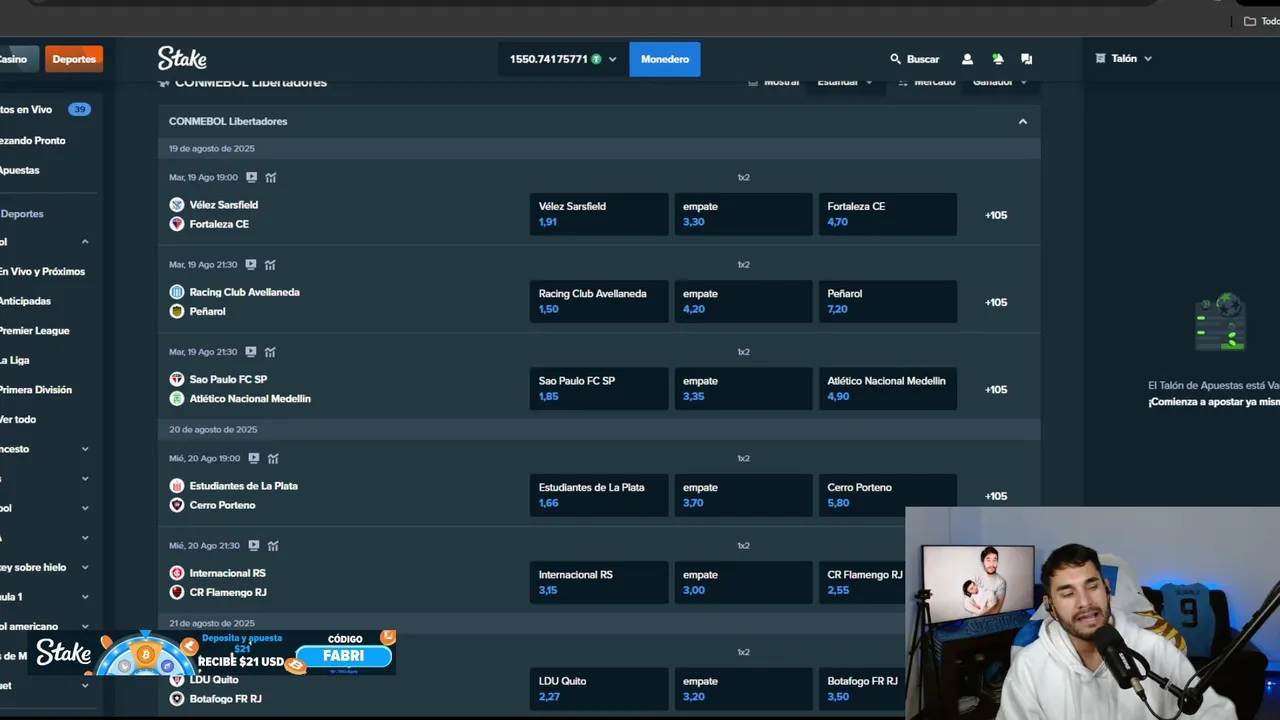Open Comenzando Pronto in sidebar

pos(33,140)
